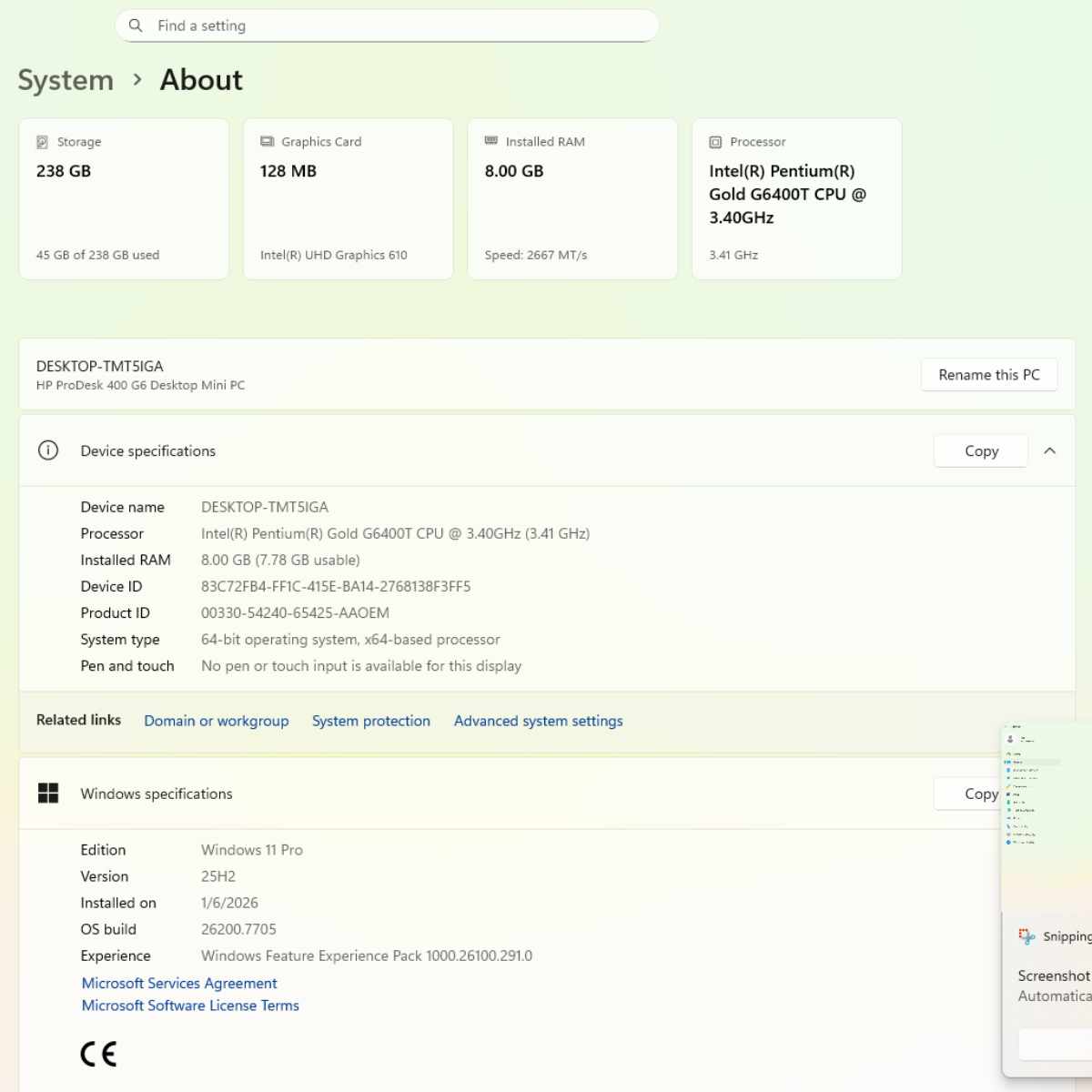
Task: Click the Speed: 2667 MT/s text
Action: [x=536, y=255]
